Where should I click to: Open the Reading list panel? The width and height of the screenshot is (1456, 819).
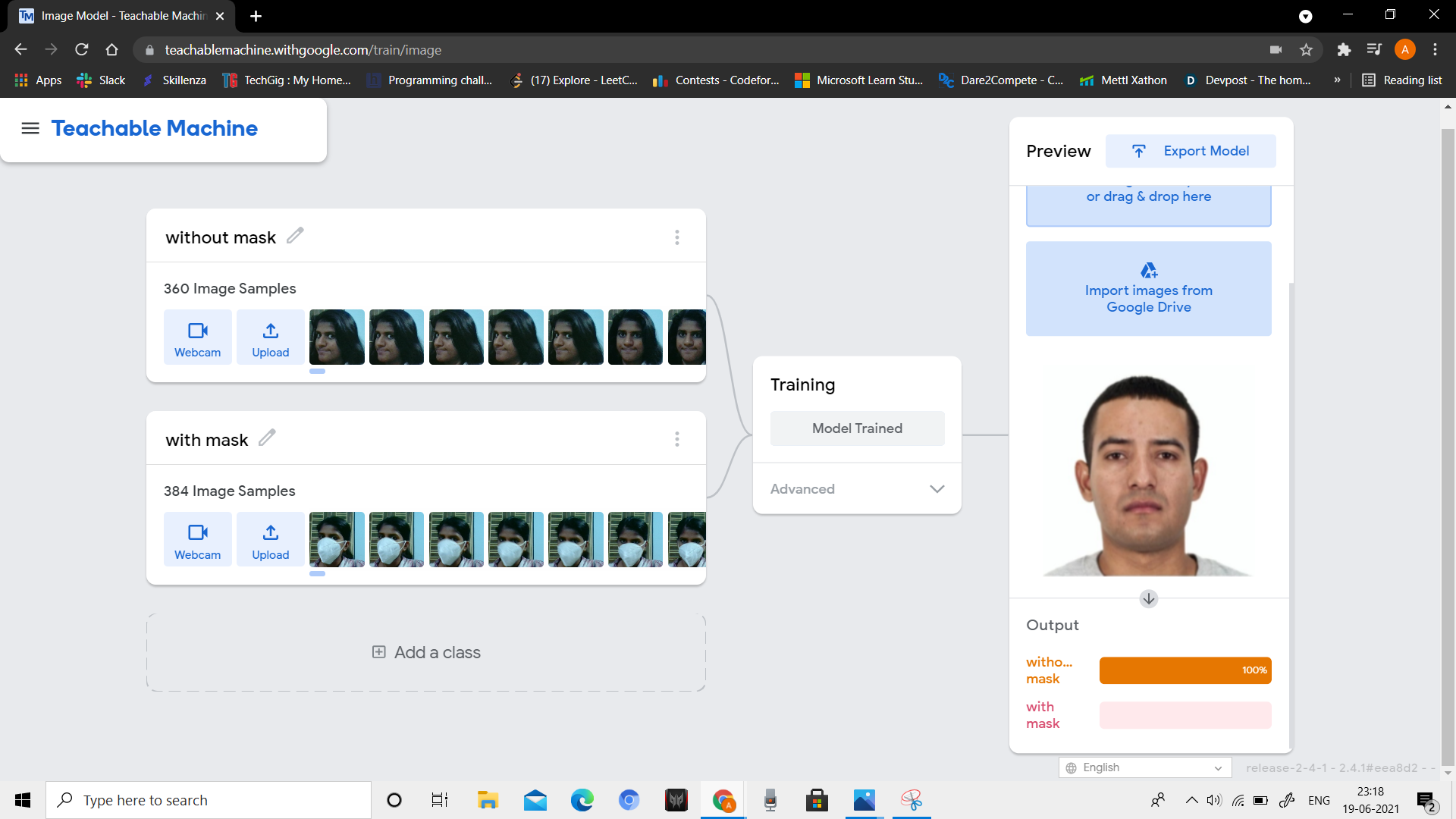(1402, 80)
